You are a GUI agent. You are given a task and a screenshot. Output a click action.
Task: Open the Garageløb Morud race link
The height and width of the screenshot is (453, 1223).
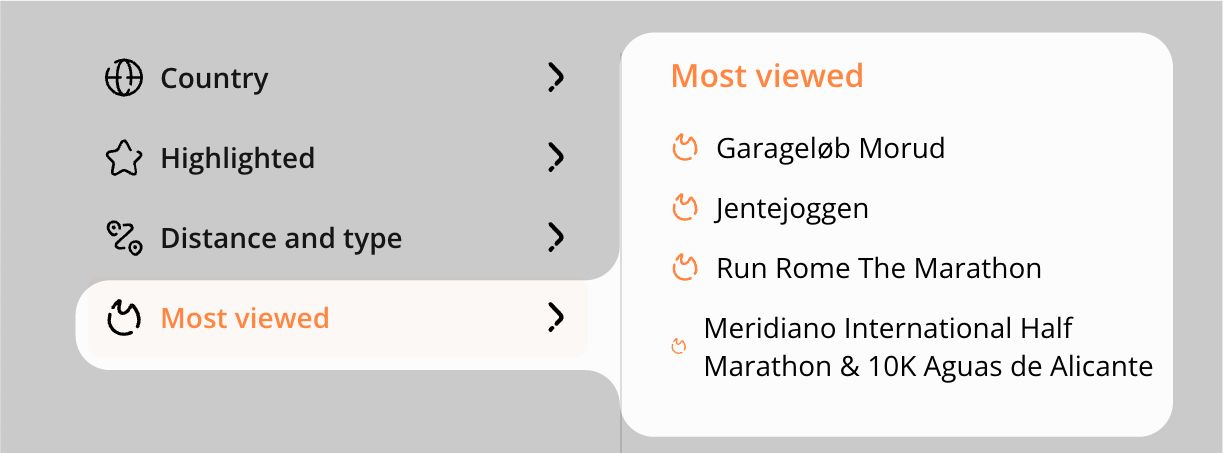coord(830,148)
